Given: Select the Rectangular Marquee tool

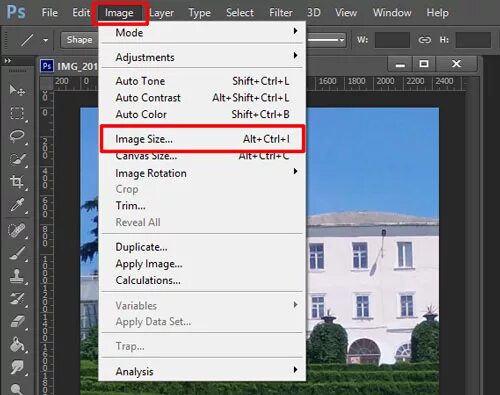Looking at the screenshot, I should click(x=17, y=113).
